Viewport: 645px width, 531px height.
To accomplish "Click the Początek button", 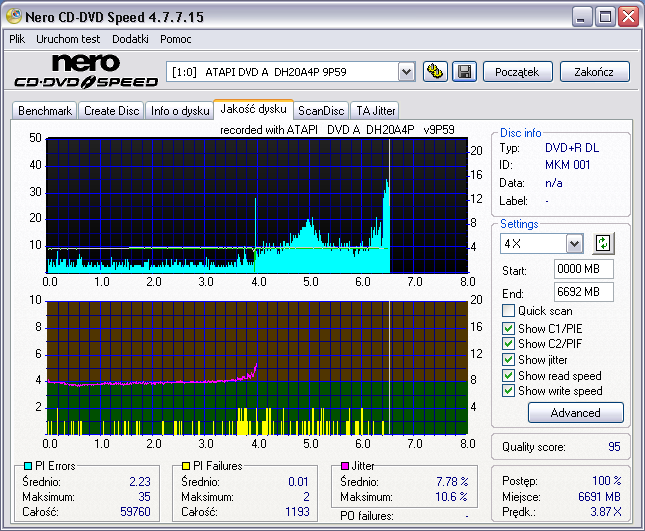I will tap(517, 72).
